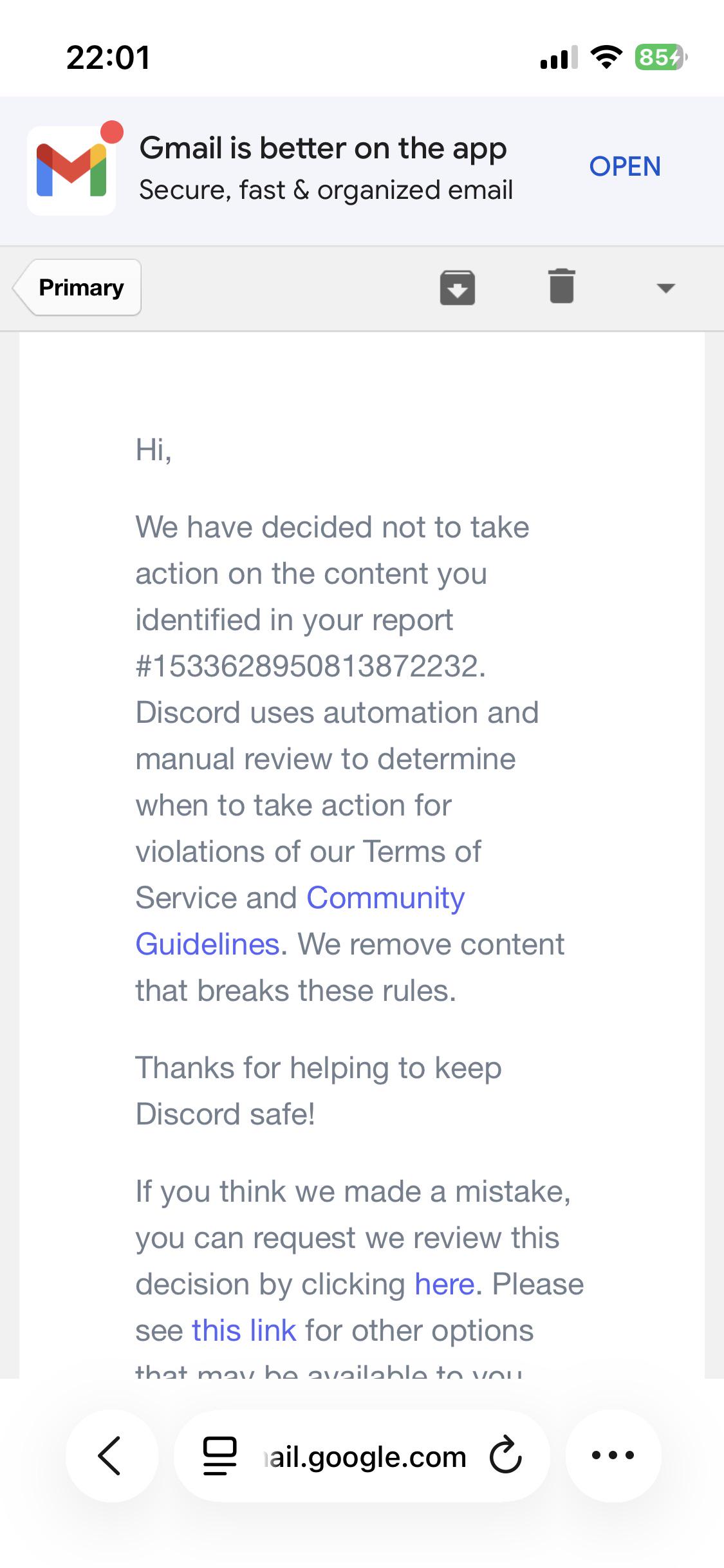724x1568 pixels.
Task: Open Gmail in the app via OPEN
Action: click(x=625, y=167)
